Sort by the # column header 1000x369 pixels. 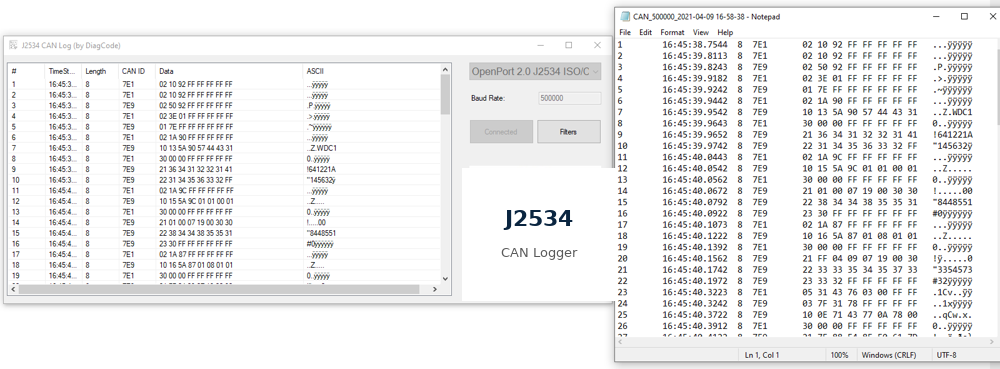(26, 71)
